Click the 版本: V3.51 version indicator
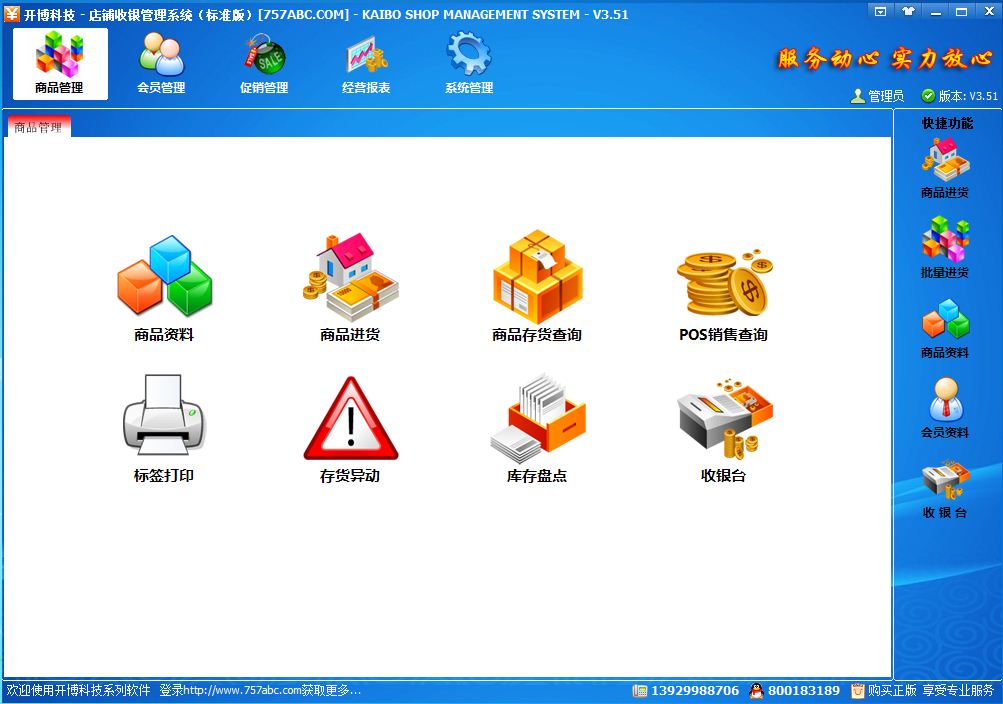1003x704 pixels. point(960,96)
